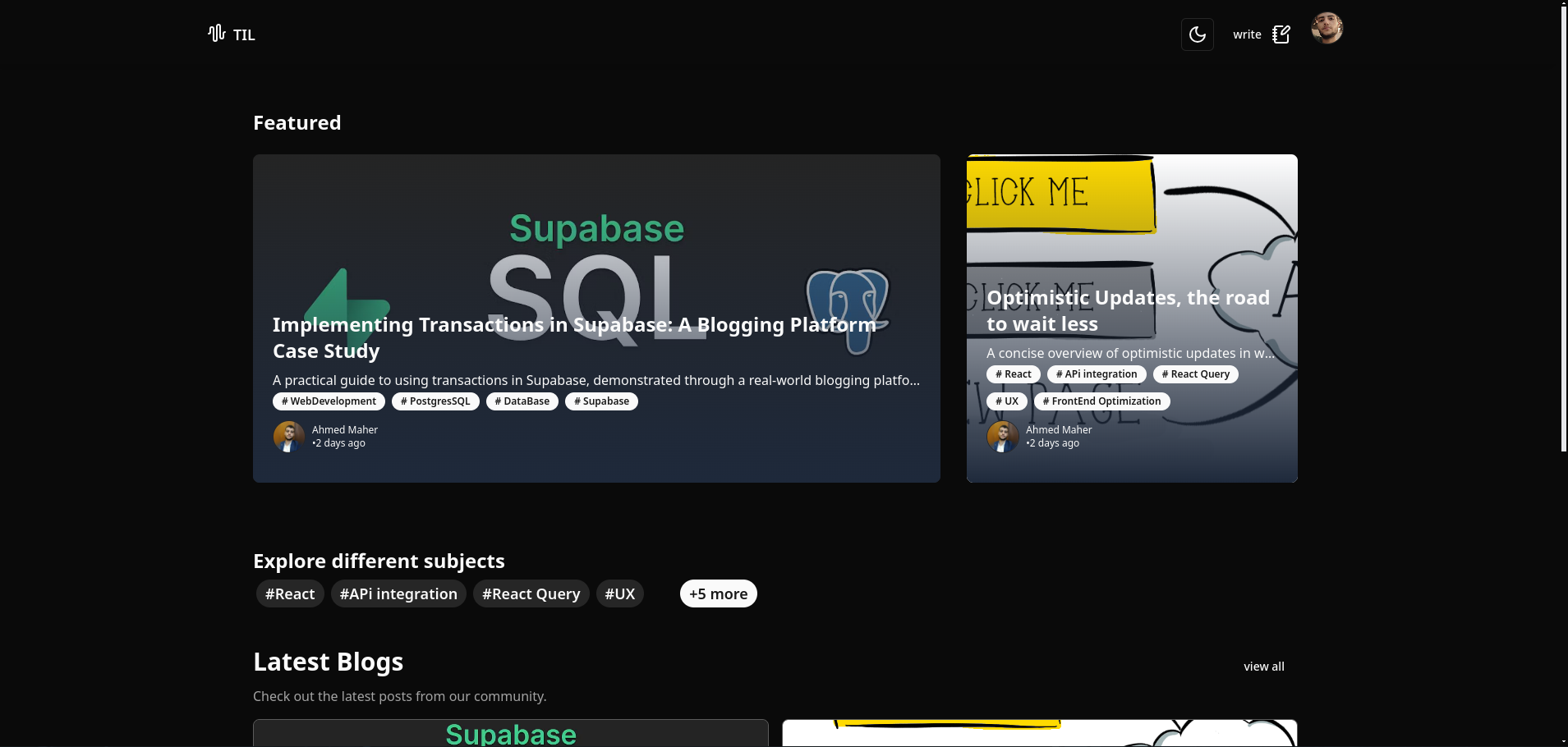Click the React Query tag on featured card

pos(1195,374)
